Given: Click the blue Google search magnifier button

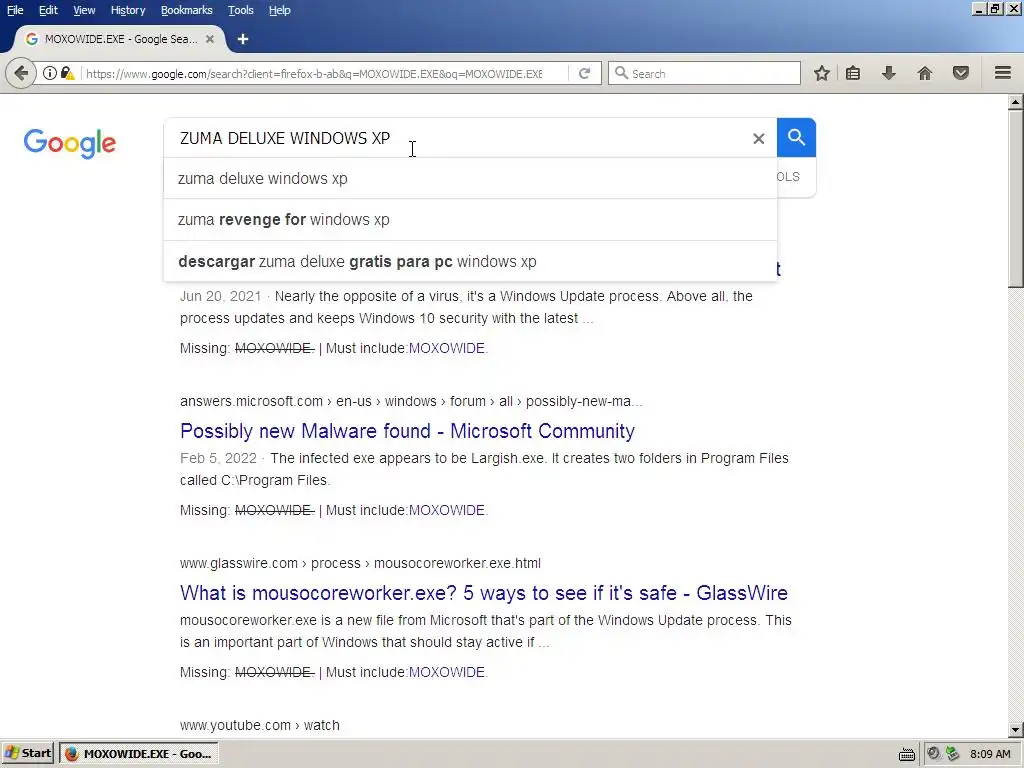Looking at the screenshot, I should (x=796, y=138).
